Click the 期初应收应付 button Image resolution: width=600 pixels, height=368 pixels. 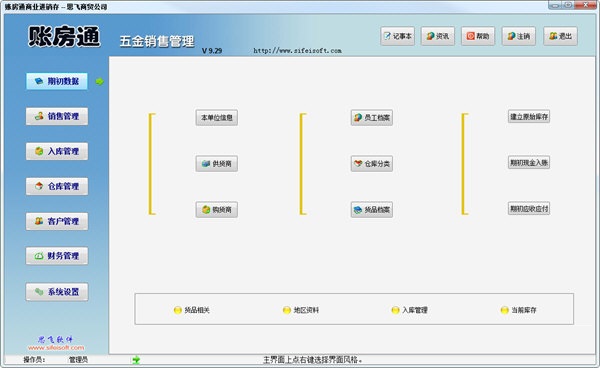pos(529,208)
